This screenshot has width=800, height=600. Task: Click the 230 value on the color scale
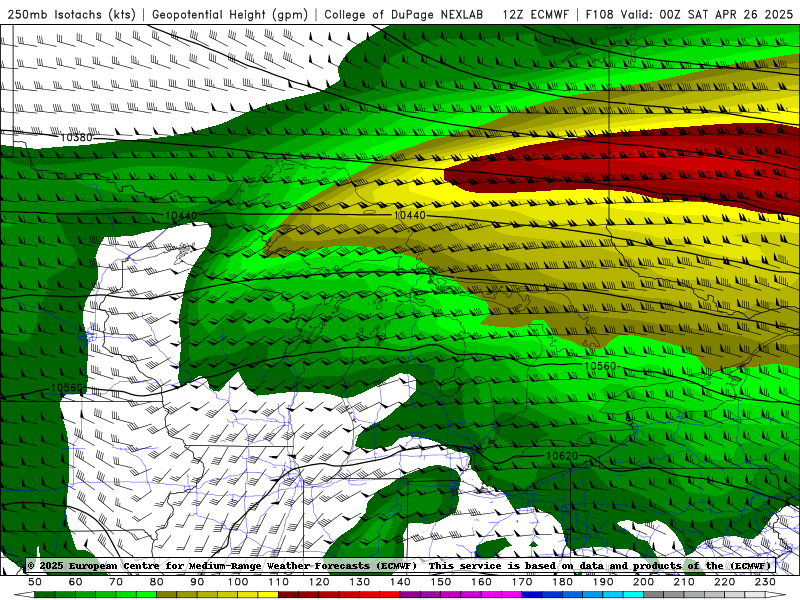pos(765,582)
